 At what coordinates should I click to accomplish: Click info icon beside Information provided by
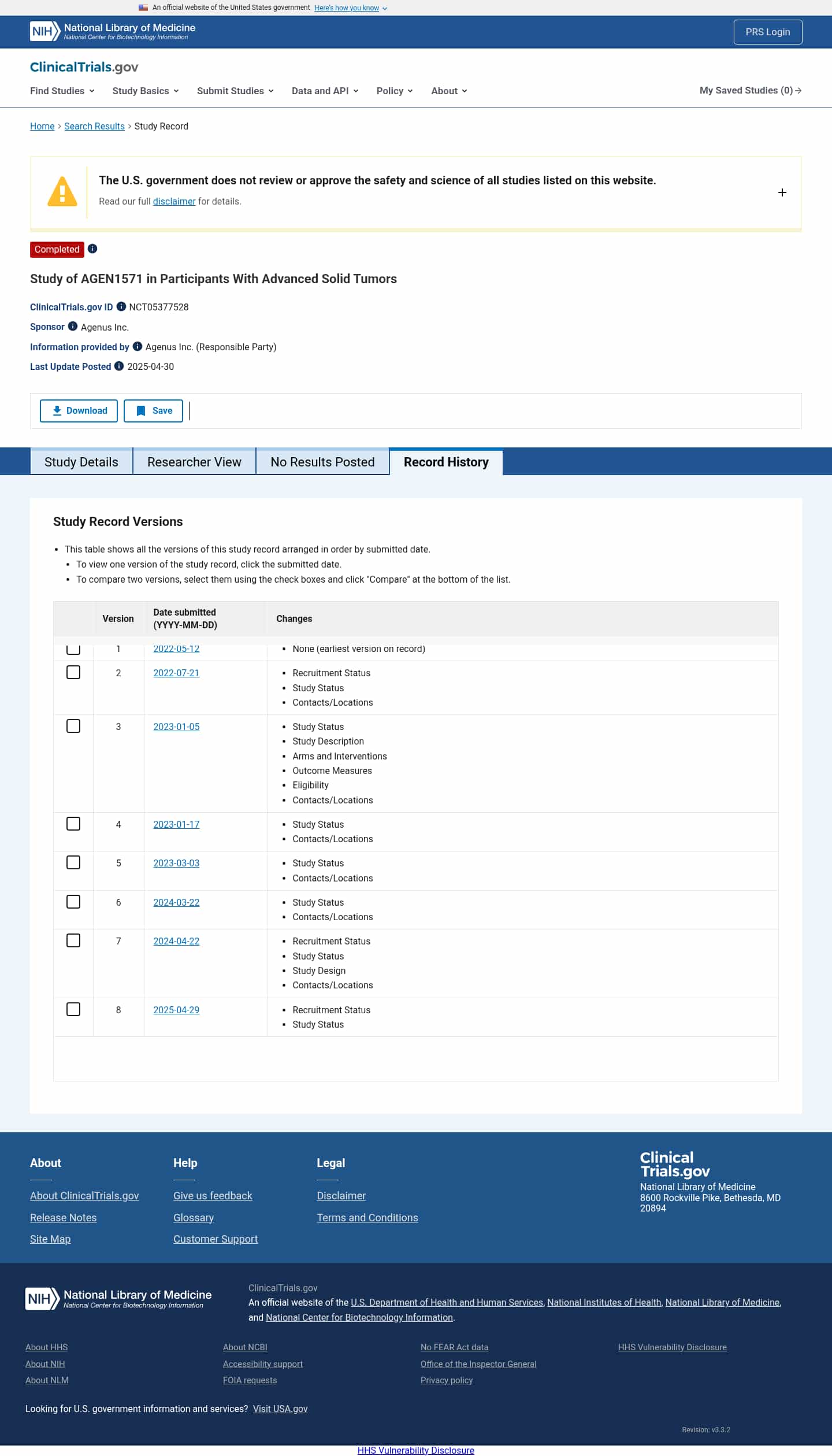pyautogui.click(x=138, y=346)
